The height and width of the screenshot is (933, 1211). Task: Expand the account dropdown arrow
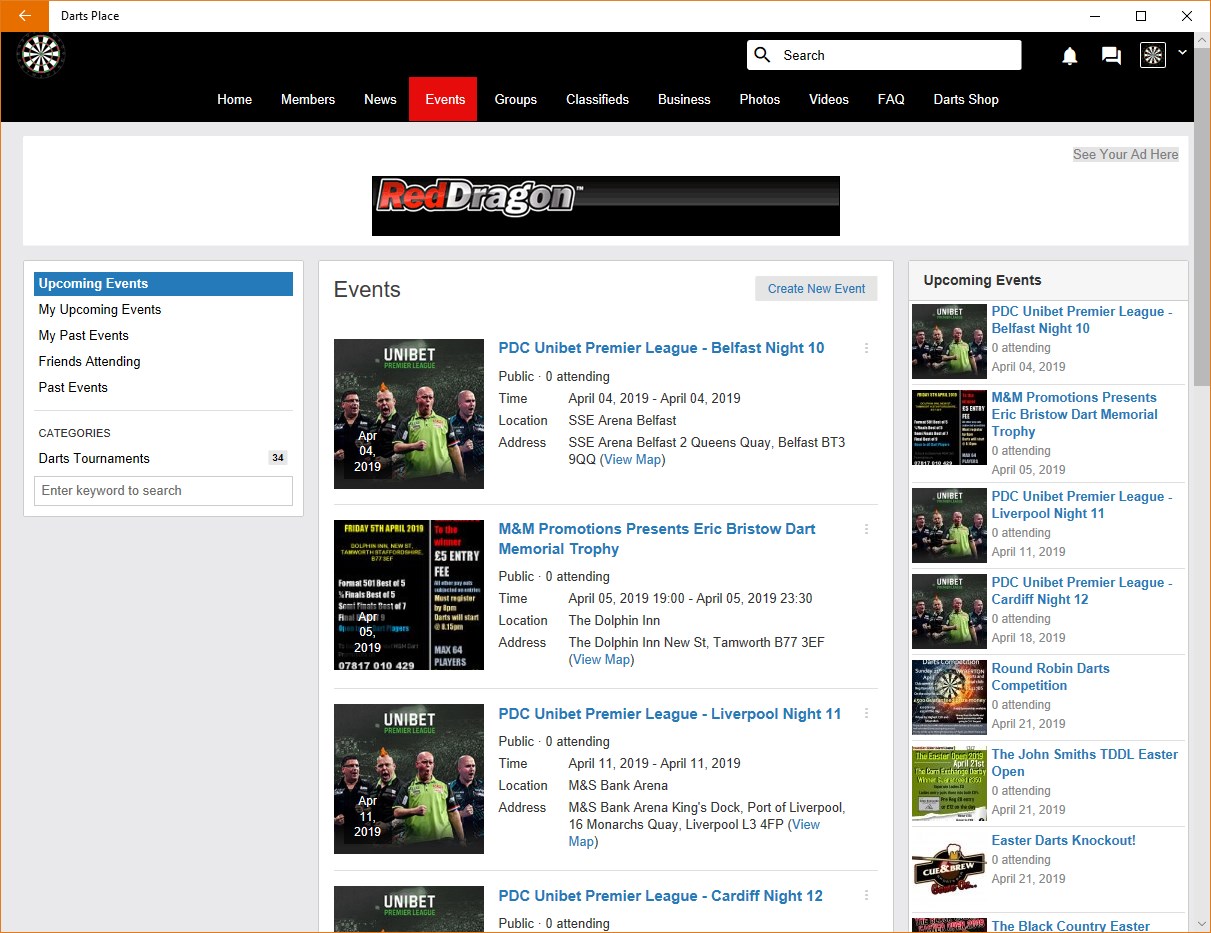[x=1182, y=52]
